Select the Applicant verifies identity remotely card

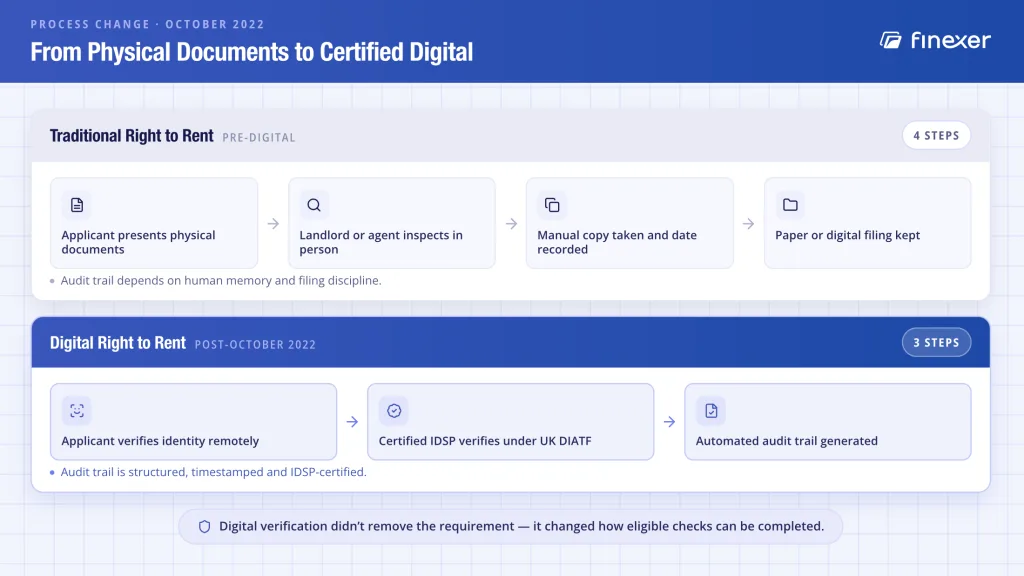click(x=193, y=422)
